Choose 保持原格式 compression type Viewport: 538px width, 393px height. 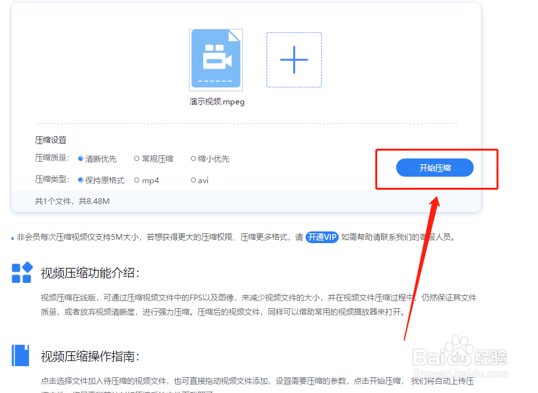pyautogui.click(x=101, y=180)
